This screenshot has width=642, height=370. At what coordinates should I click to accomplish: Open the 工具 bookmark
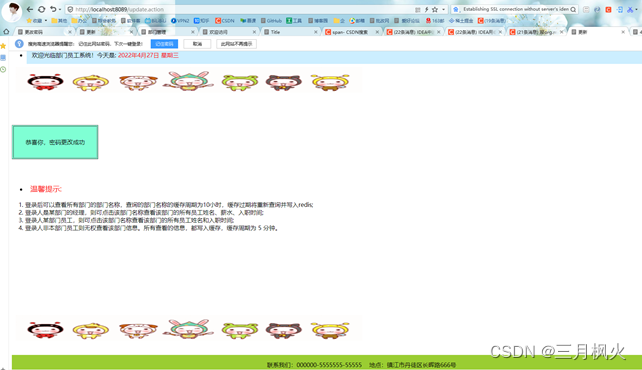(294, 20)
